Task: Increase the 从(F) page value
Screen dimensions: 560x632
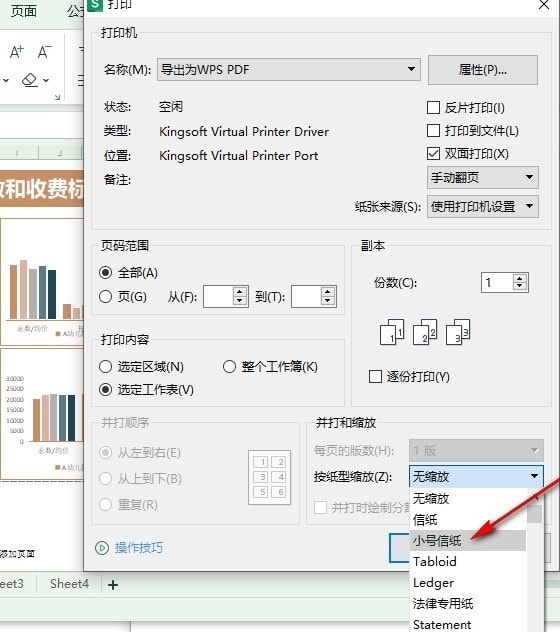Action: click(239, 292)
